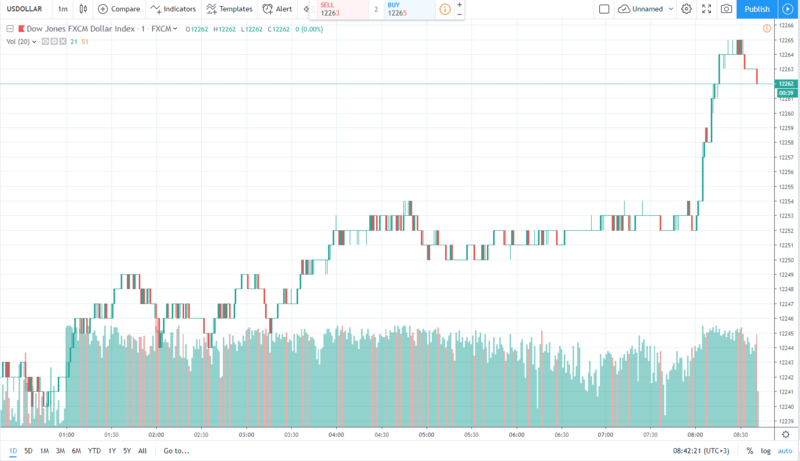Viewport: 800px width, 461px height.
Task: Open the layout selector square icon
Action: point(604,9)
